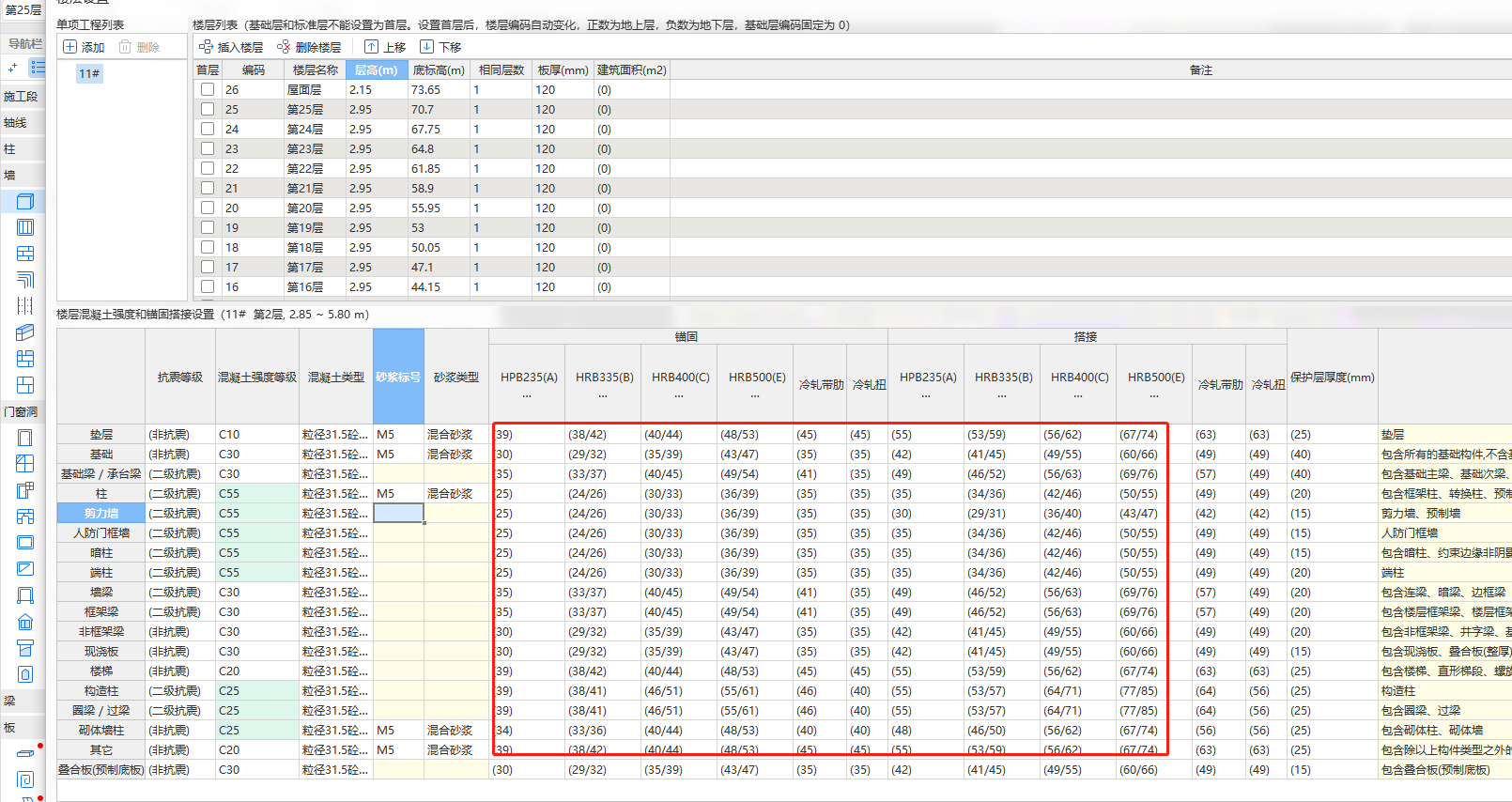Check 首层 box for floor 25
Viewport: 1512px width, 802px height.
pyautogui.click(x=208, y=109)
